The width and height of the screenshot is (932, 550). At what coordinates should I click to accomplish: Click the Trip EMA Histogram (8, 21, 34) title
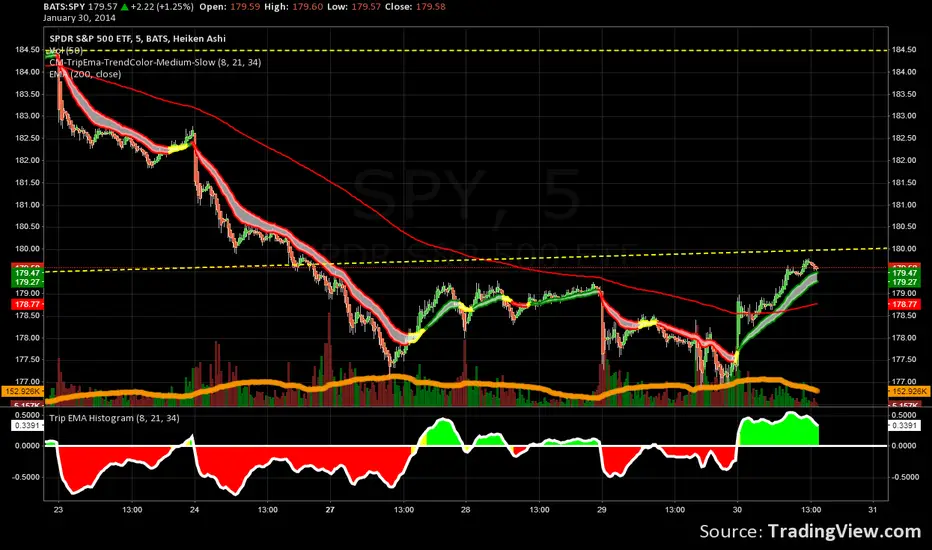(x=114, y=418)
